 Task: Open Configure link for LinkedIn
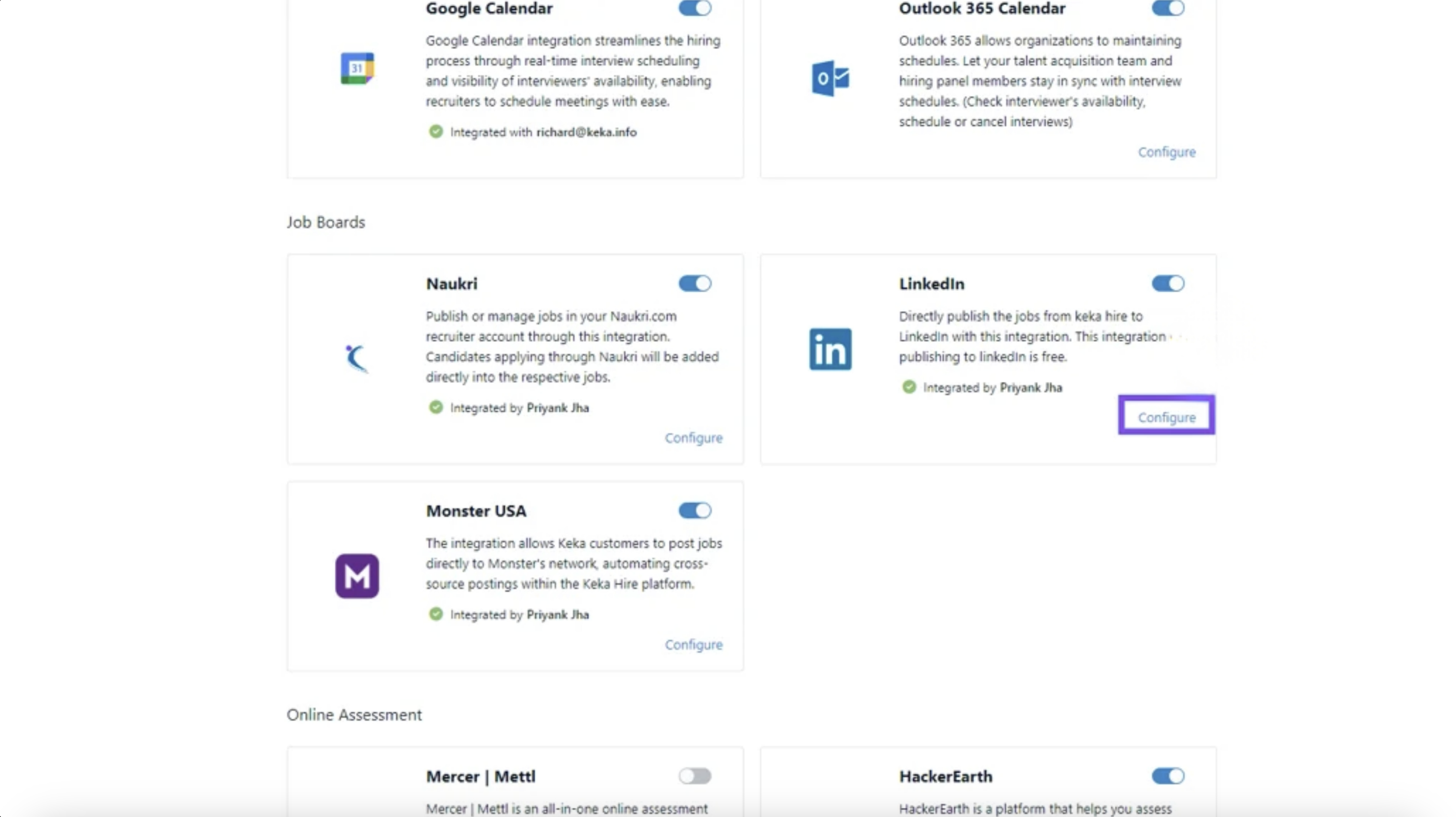tap(1167, 418)
